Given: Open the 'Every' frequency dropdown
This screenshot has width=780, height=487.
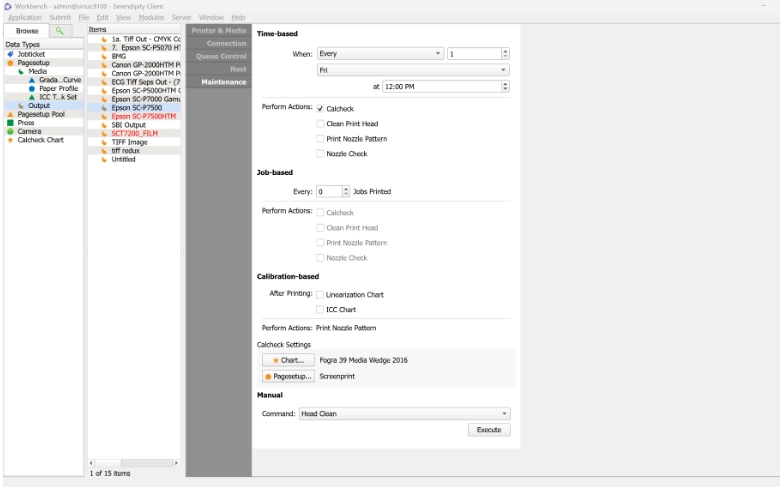Looking at the screenshot, I should [380, 54].
